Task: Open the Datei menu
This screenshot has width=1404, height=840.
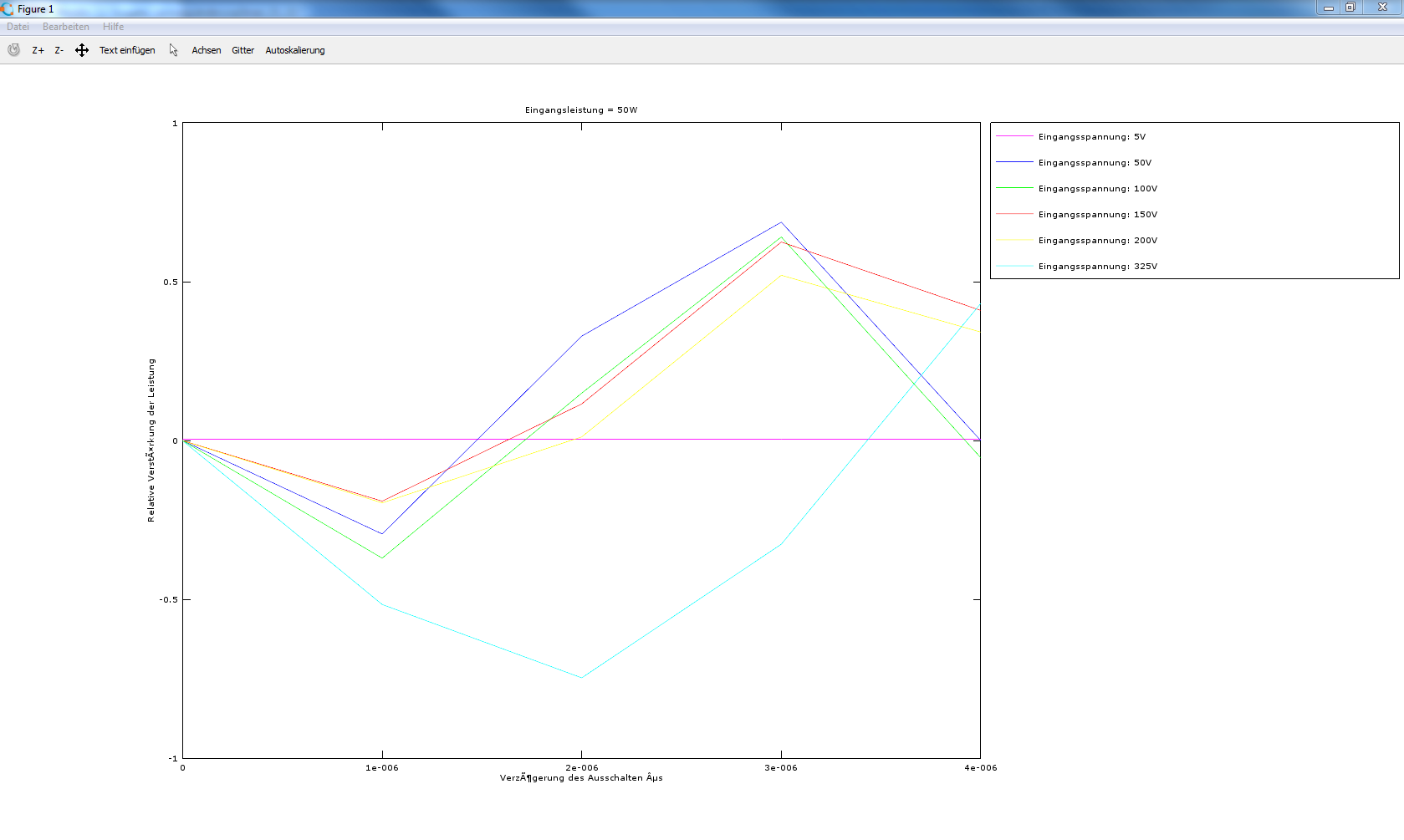Action: 18,27
